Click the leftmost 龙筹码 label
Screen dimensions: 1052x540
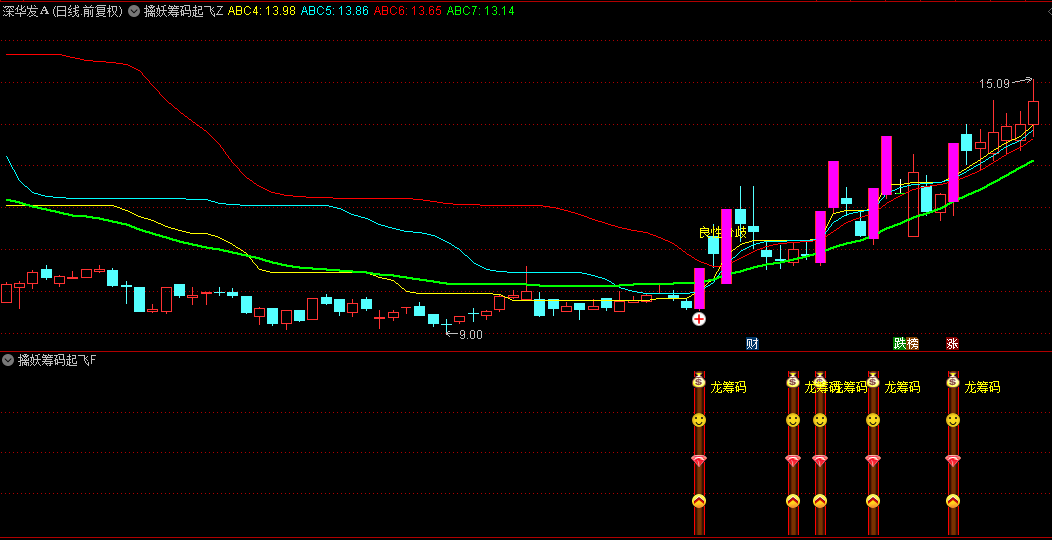coord(728,387)
